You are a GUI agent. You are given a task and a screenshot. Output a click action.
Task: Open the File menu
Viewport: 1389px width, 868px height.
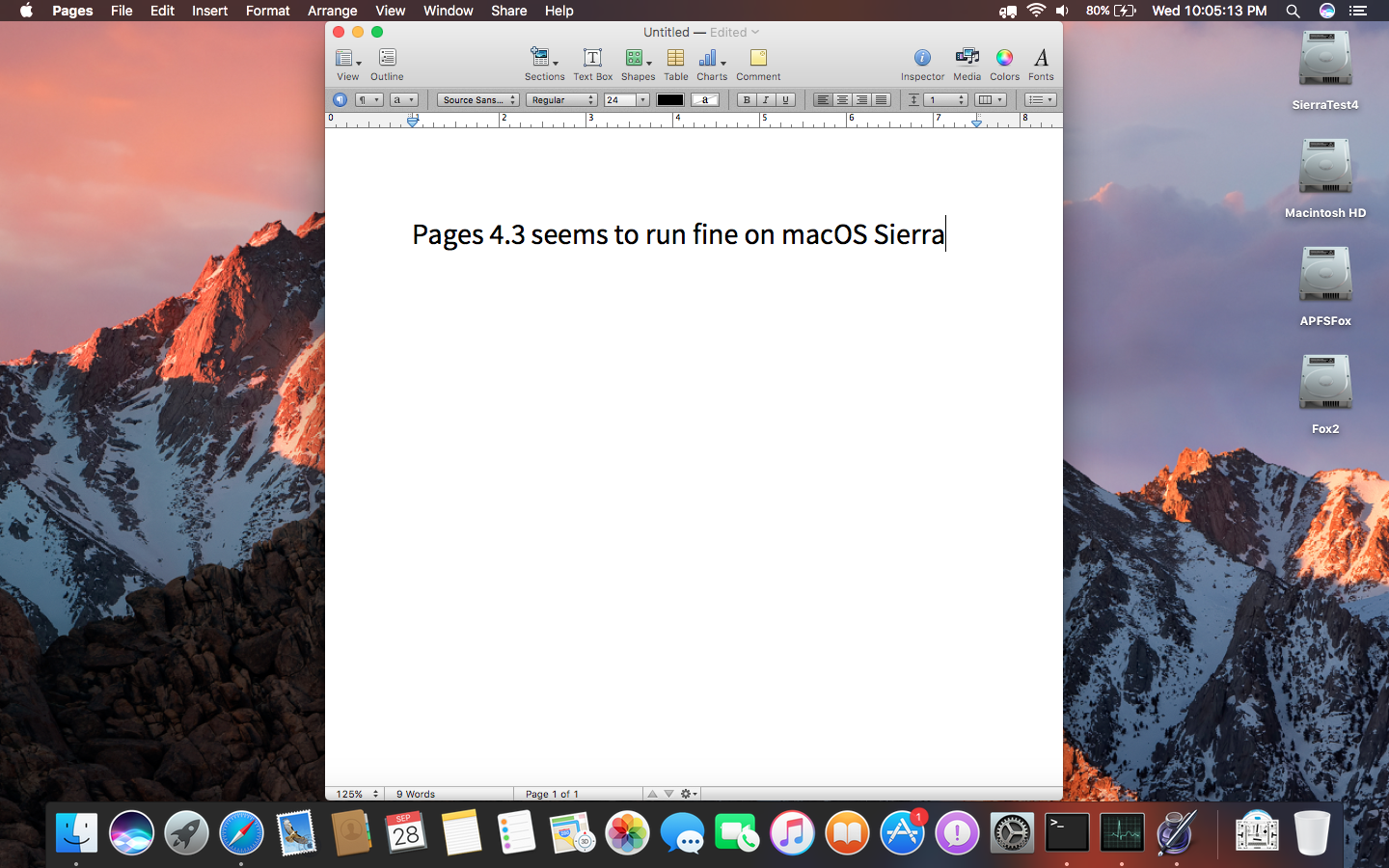(x=122, y=11)
